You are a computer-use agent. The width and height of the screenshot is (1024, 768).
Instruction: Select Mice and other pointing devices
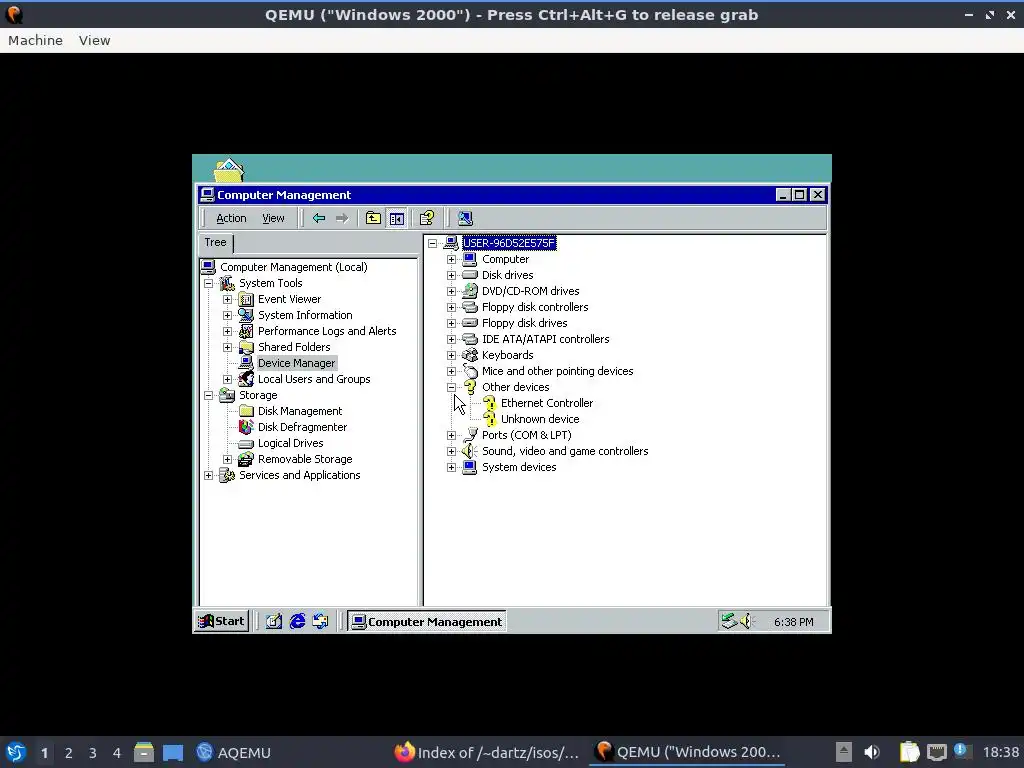coord(558,371)
